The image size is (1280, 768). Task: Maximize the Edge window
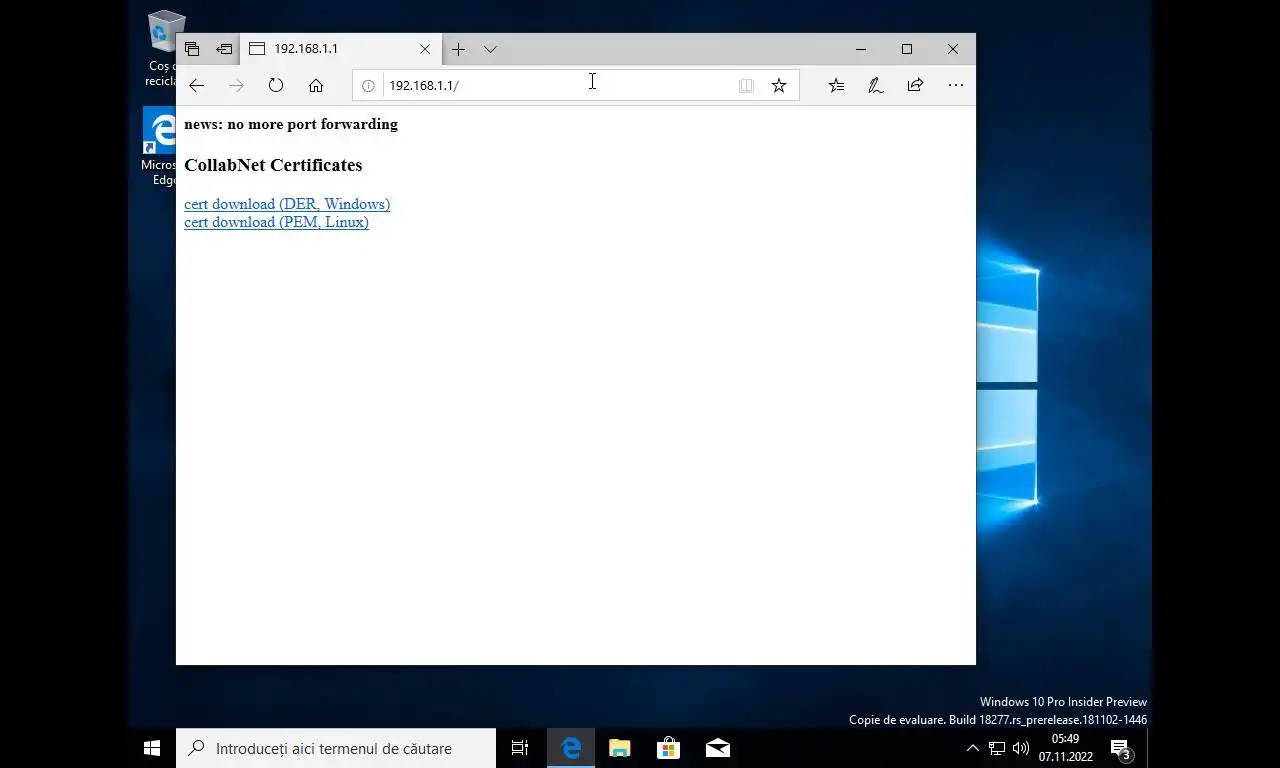(x=907, y=49)
